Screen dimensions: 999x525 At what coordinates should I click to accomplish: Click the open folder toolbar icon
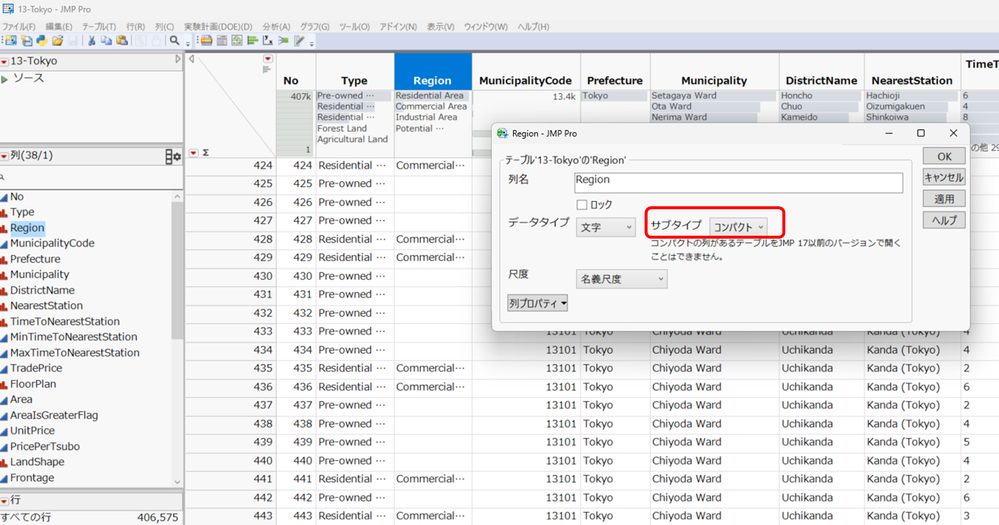tap(57, 41)
